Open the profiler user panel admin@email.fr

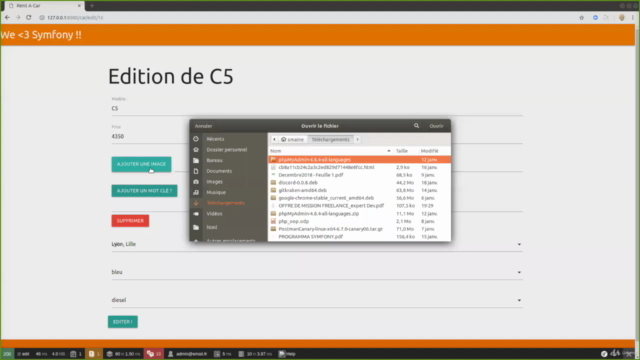tap(188, 354)
